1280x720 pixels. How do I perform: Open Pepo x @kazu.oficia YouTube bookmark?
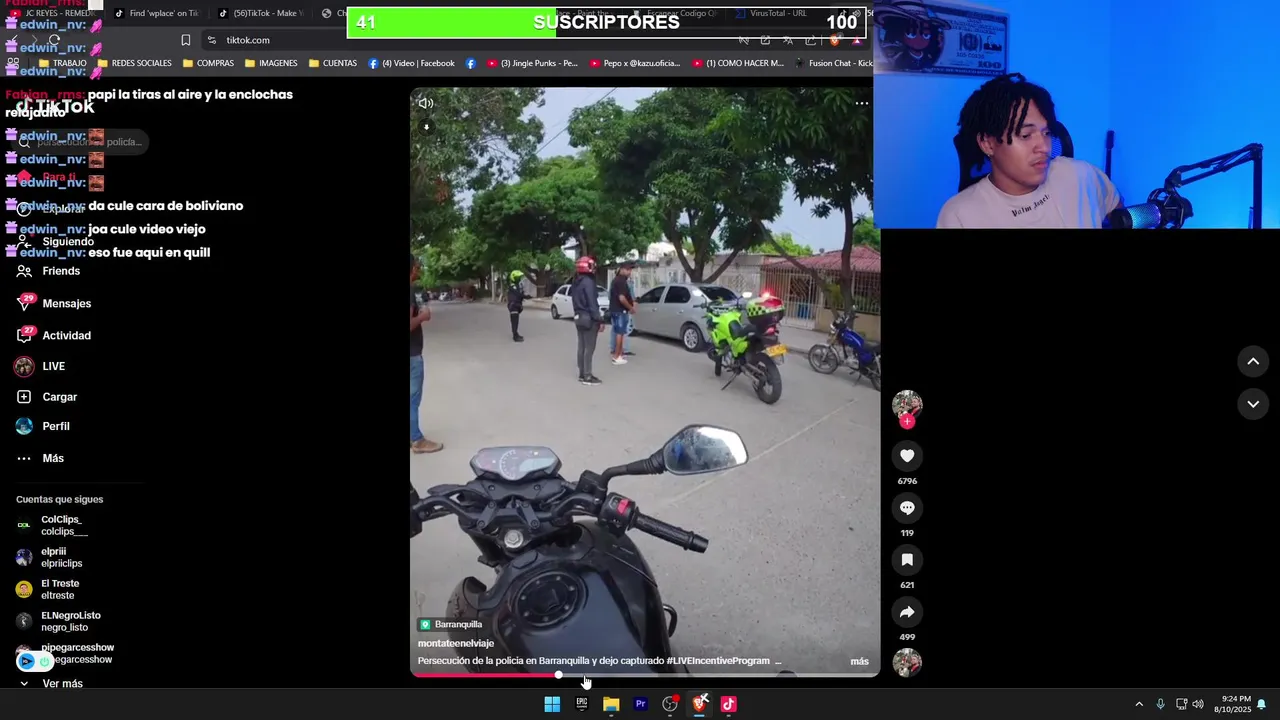click(634, 63)
